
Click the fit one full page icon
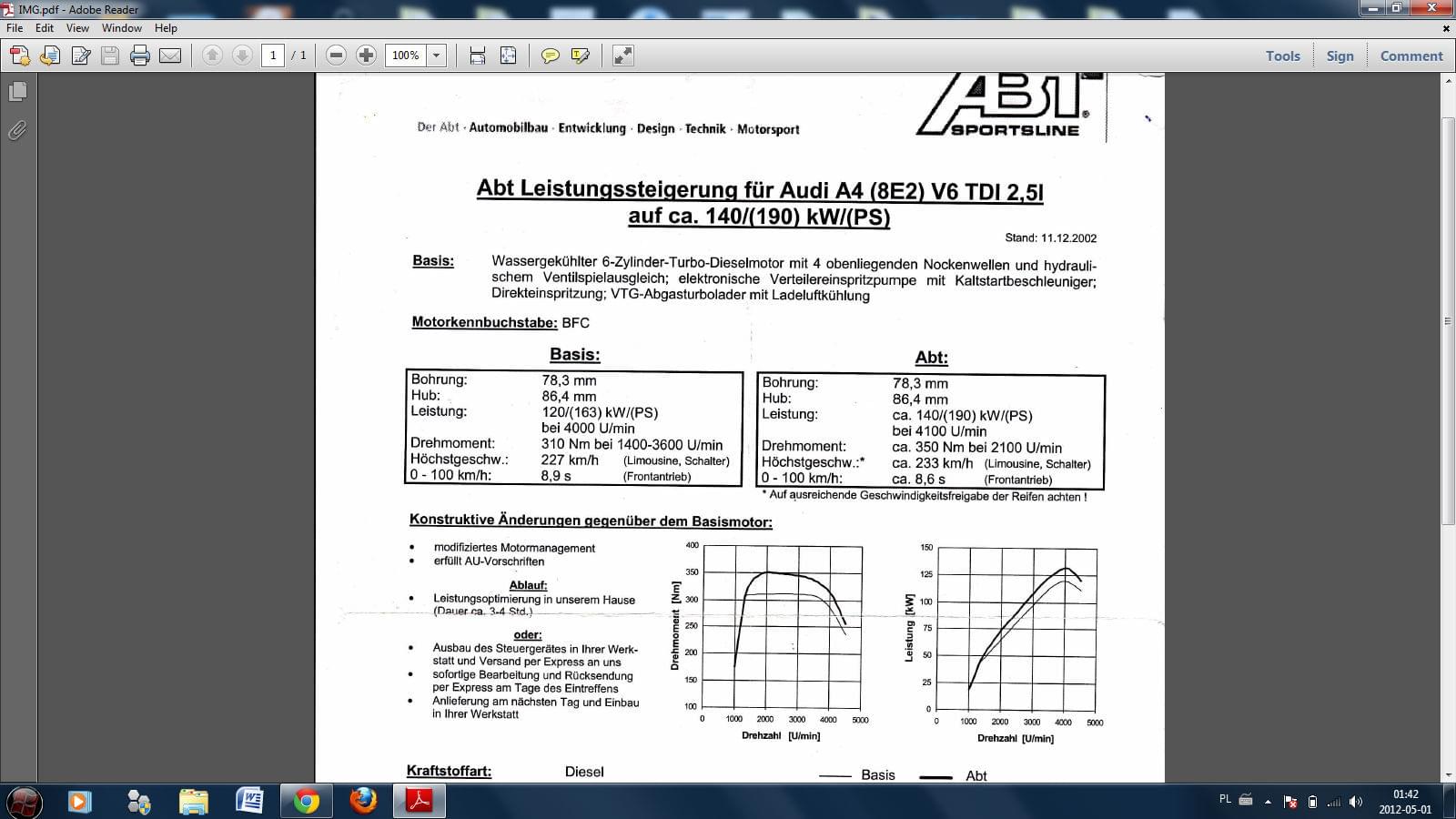508,56
